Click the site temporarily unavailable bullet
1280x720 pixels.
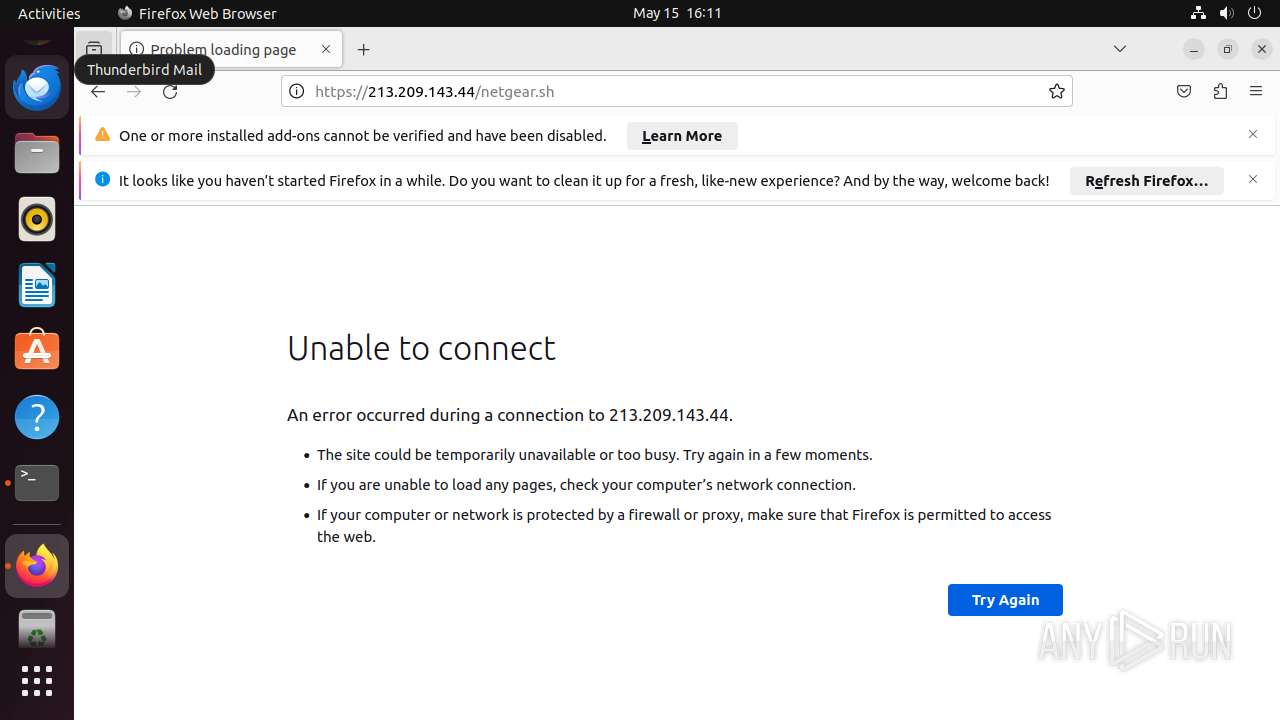tap(595, 455)
